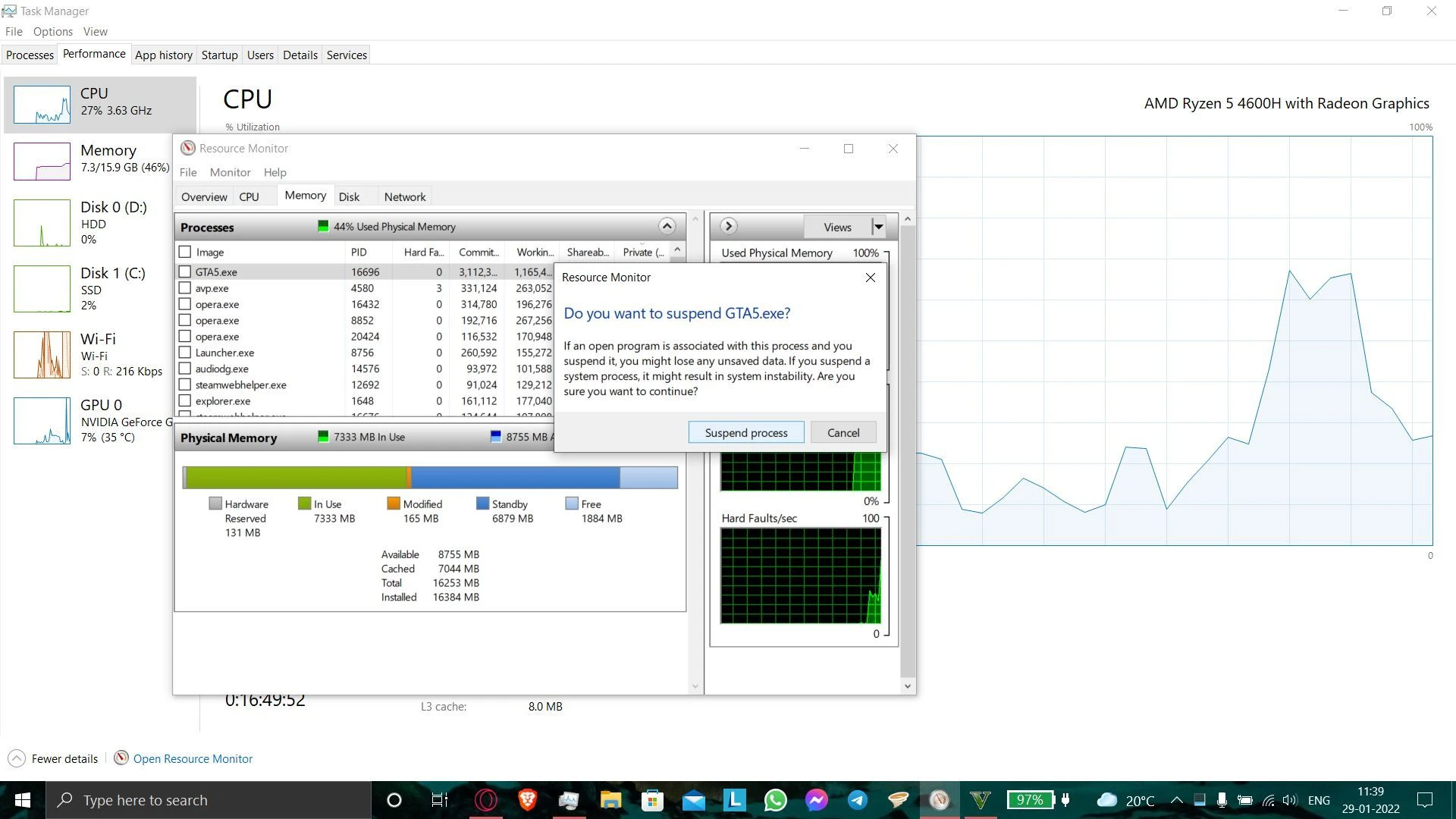Tick the Launcher.exe checkbox
Viewport: 1456px width, 819px height.
click(x=185, y=353)
